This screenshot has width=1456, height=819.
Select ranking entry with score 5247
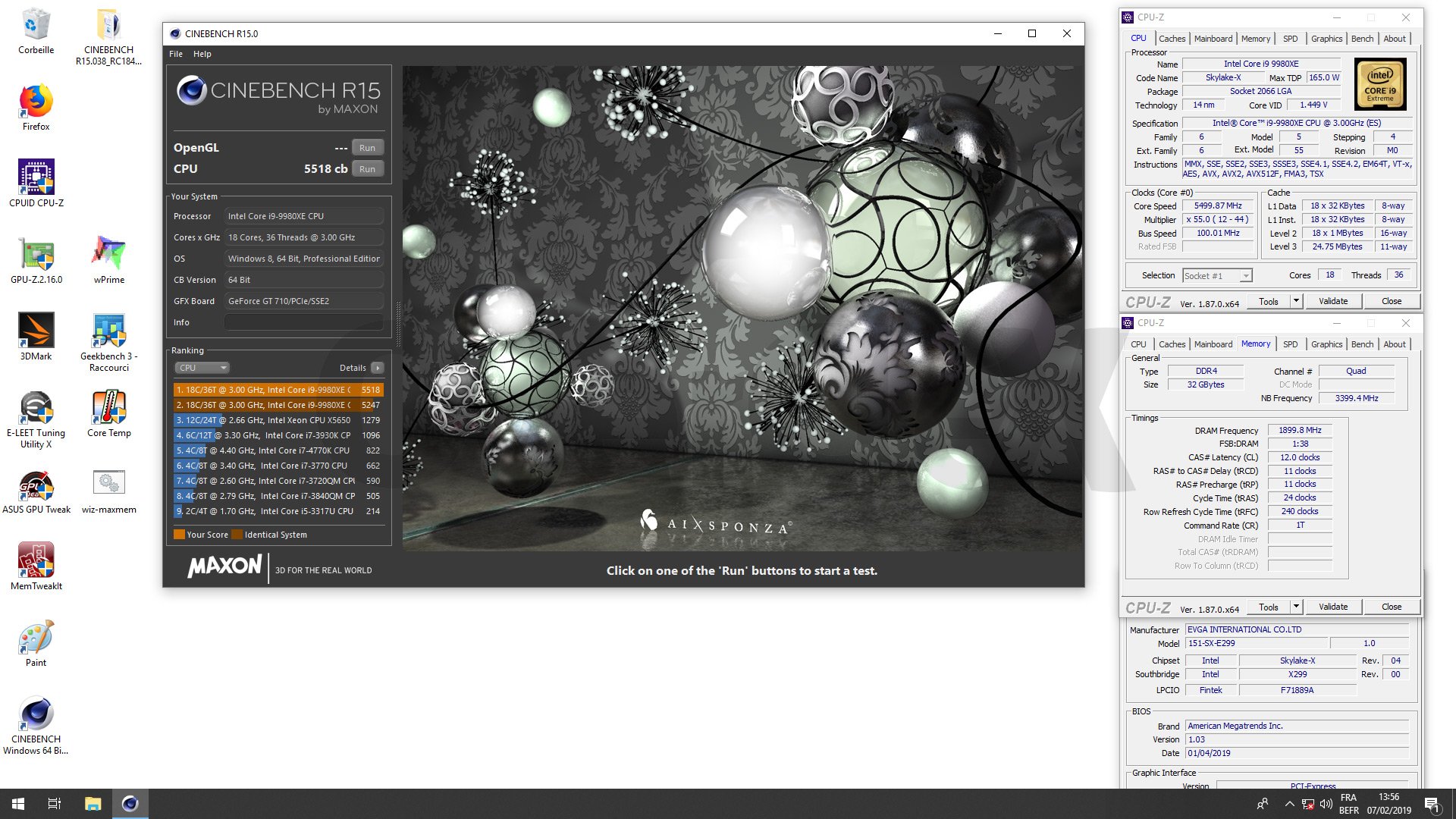click(x=278, y=405)
